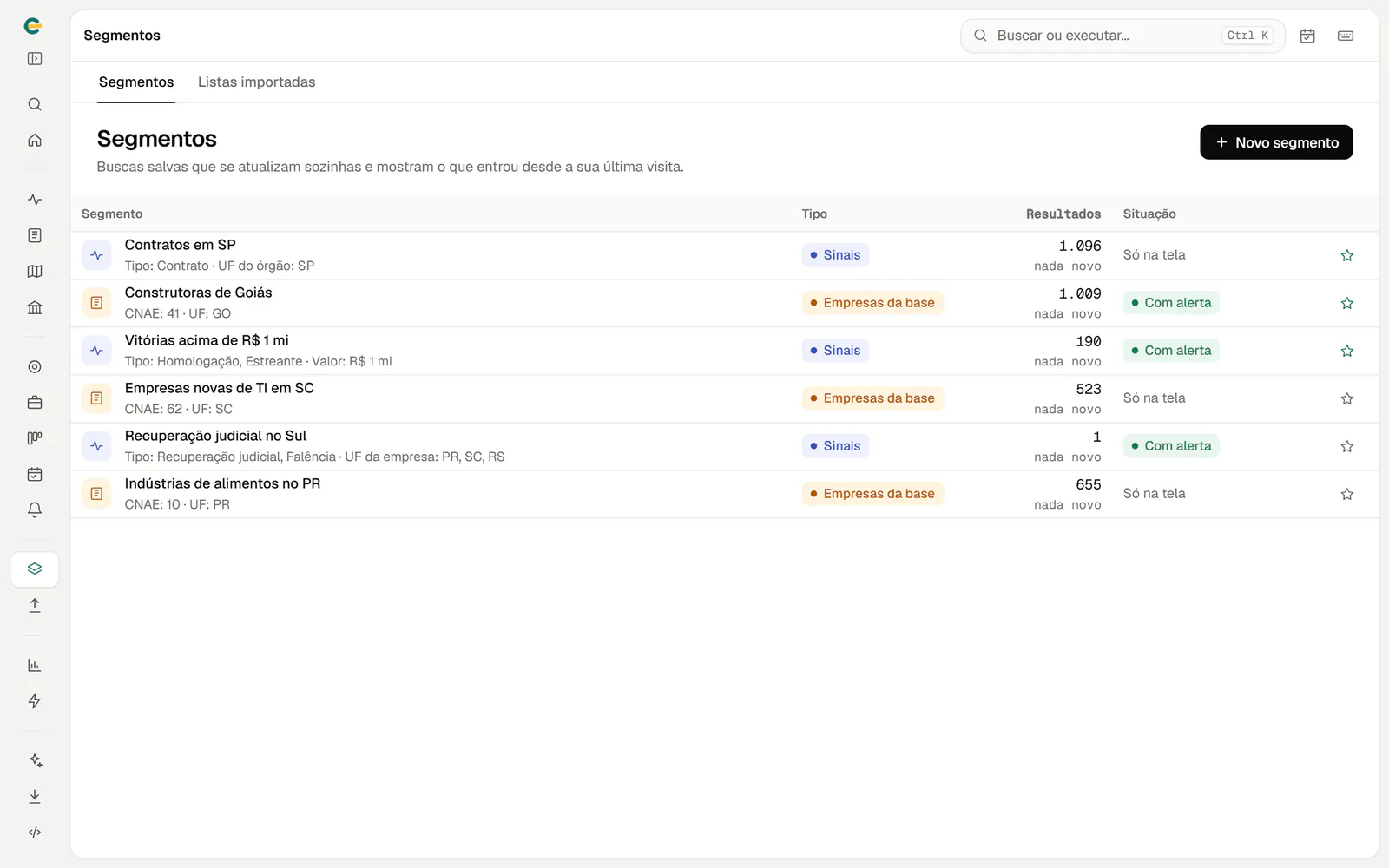Open the code brackets icon in sidebar

click(x=35, y=832)
